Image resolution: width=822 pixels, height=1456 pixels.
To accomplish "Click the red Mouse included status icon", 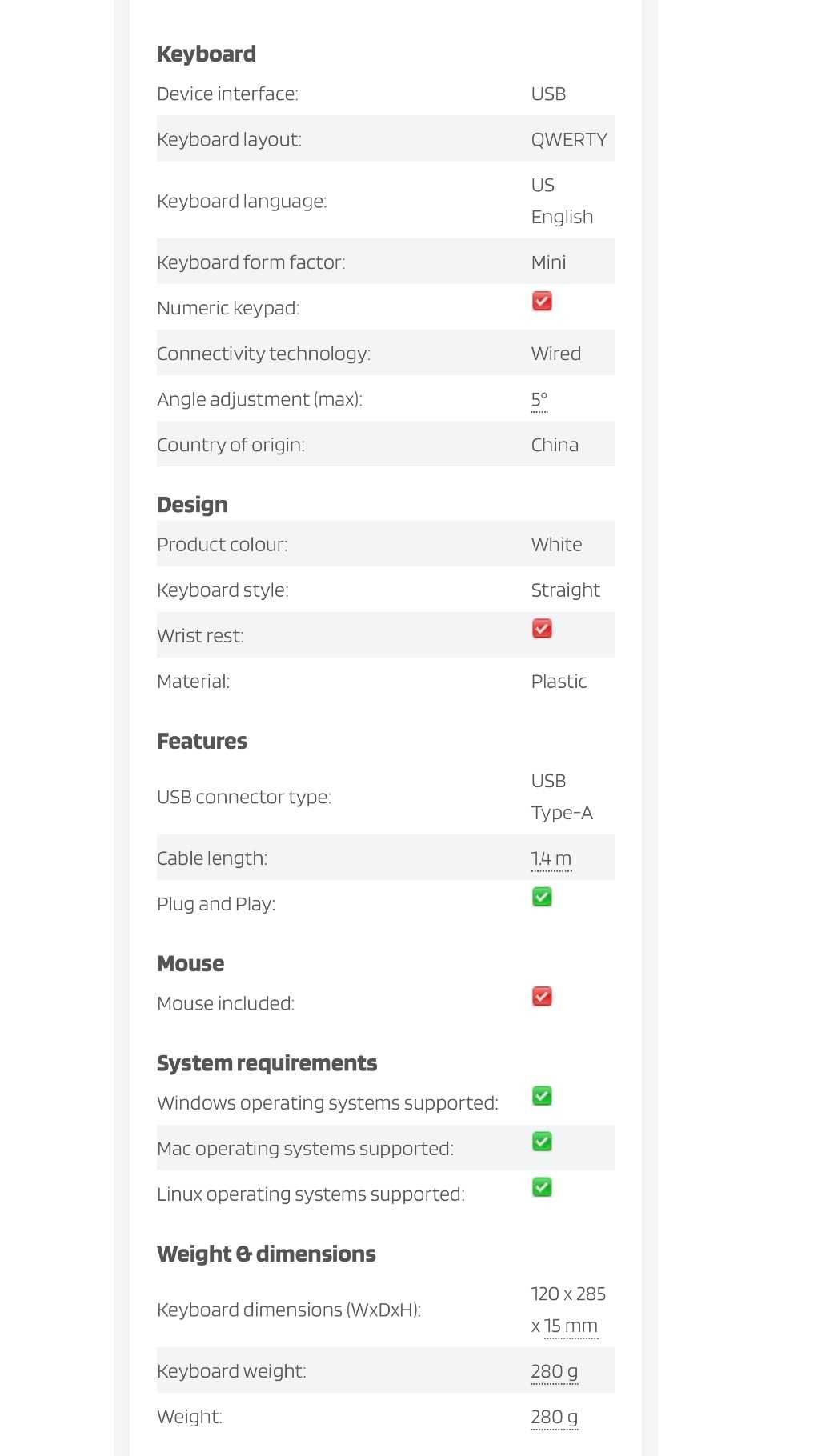I will point(542,996).
